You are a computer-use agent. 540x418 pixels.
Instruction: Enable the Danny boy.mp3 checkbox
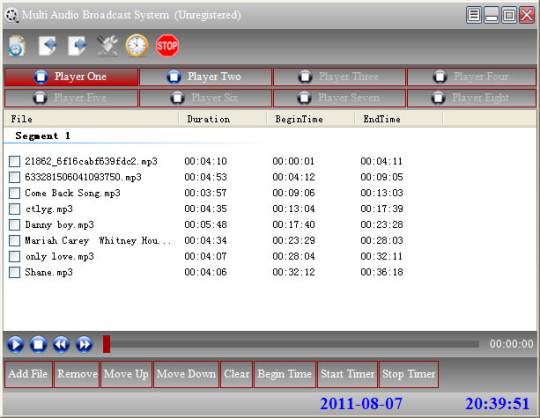click(14, 224)
